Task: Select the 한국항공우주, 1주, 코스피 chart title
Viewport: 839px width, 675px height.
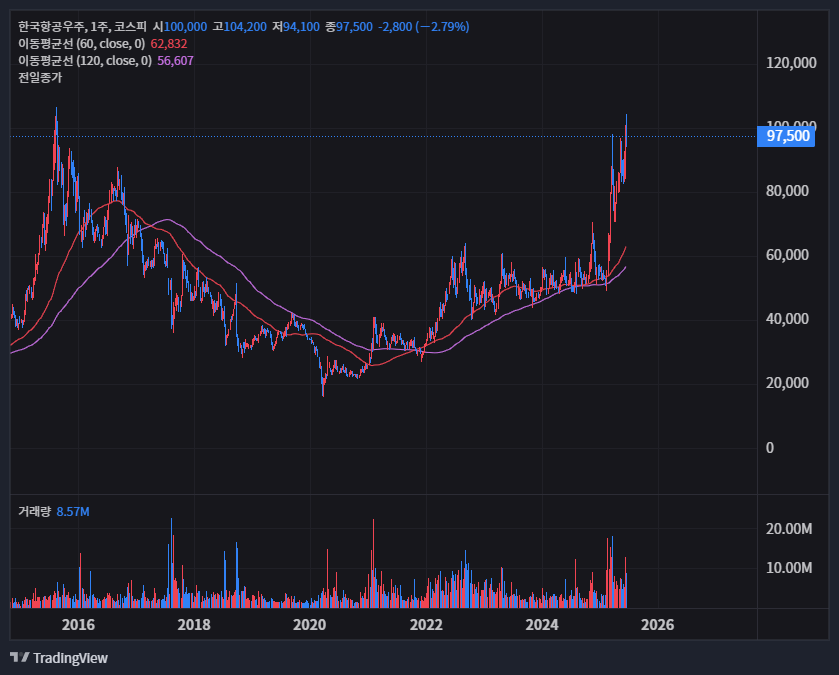Action: click(x=82, y=27)
